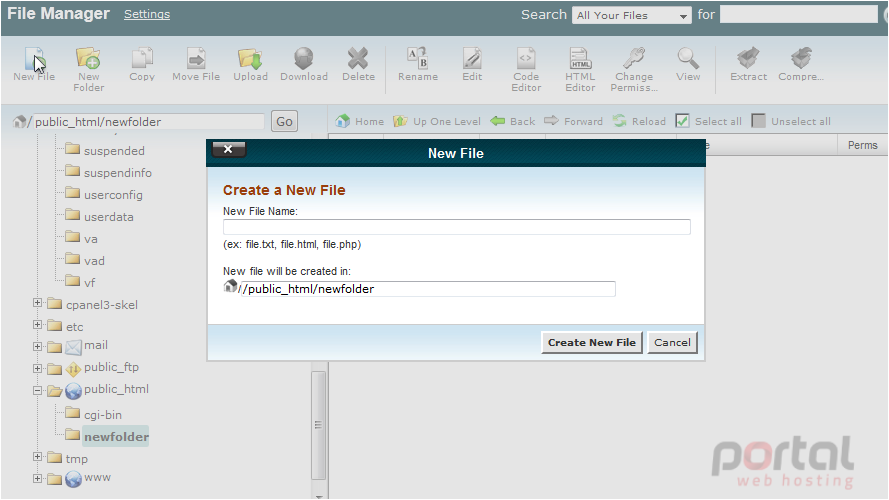The image size is (889, 500).
Task: Click the New File toolbar icon
Action: coord(34,59)
